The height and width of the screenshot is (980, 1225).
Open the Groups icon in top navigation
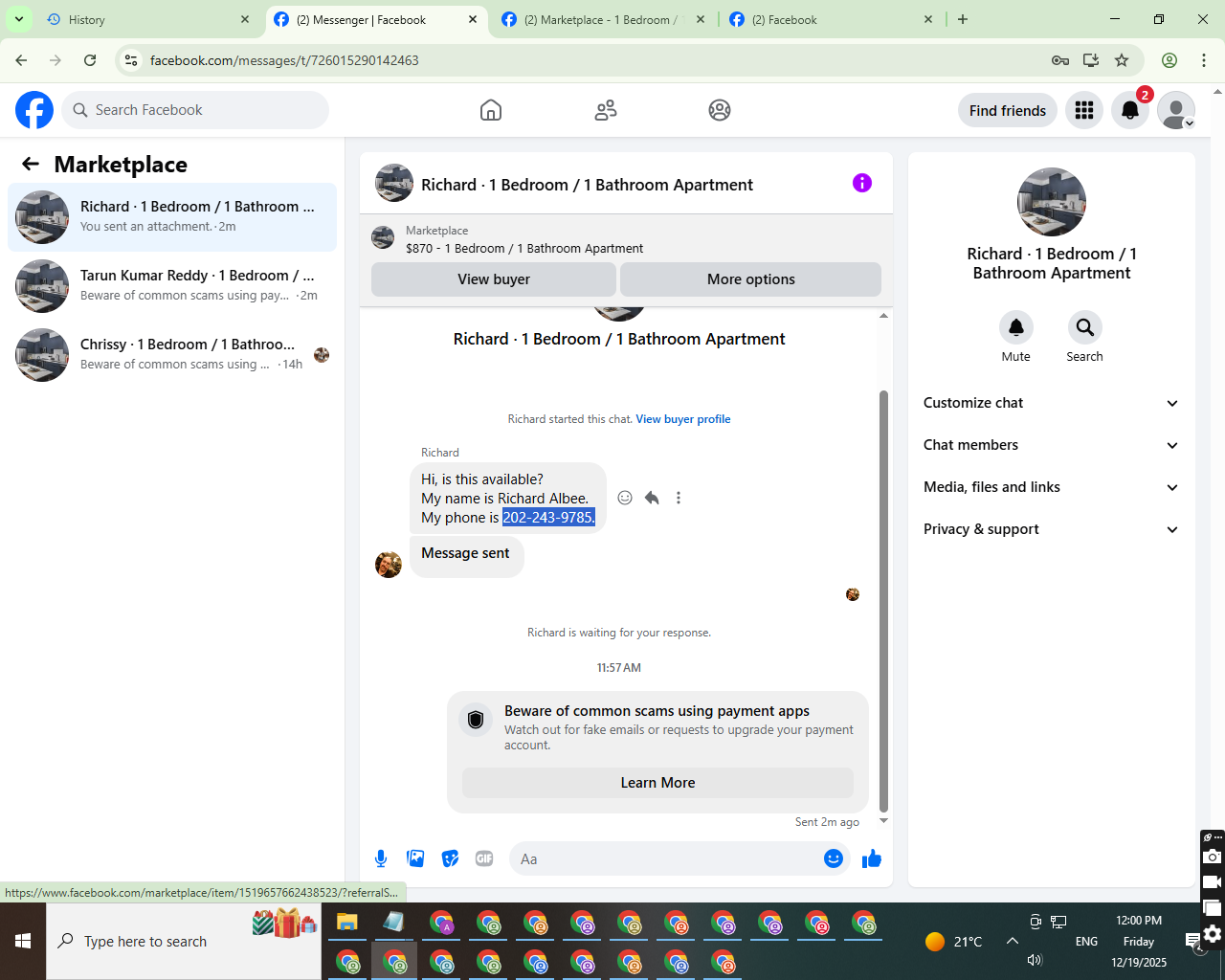[x=720, y=110]
